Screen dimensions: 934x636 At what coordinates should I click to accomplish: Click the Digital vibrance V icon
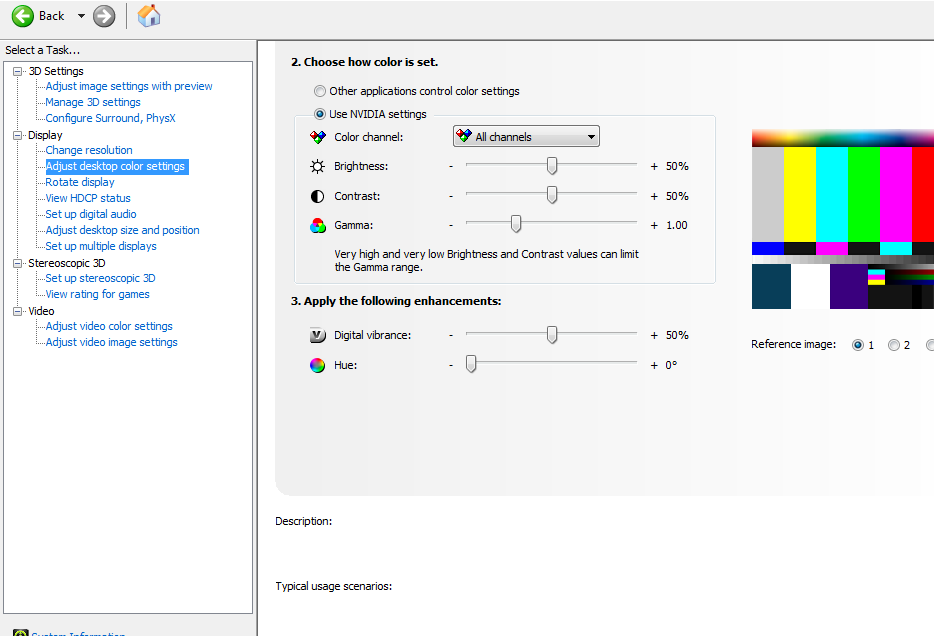point(317,335)
